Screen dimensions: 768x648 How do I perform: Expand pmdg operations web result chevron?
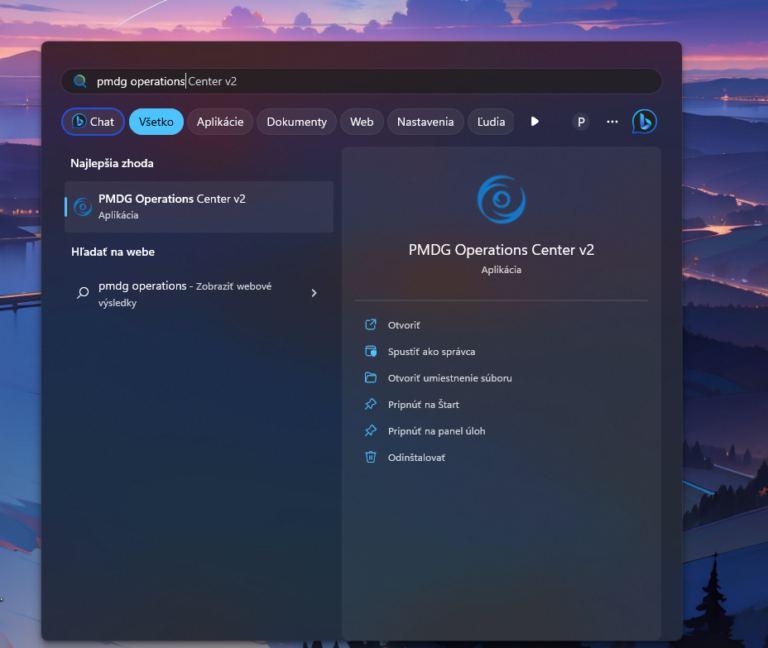click(x=314, y=293)
